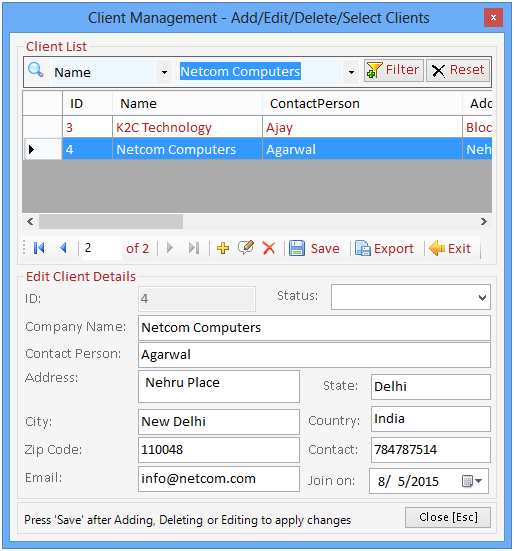Screen dimensions: 514x551
Task: Sort by Name column header
Action: pos(187,103)
